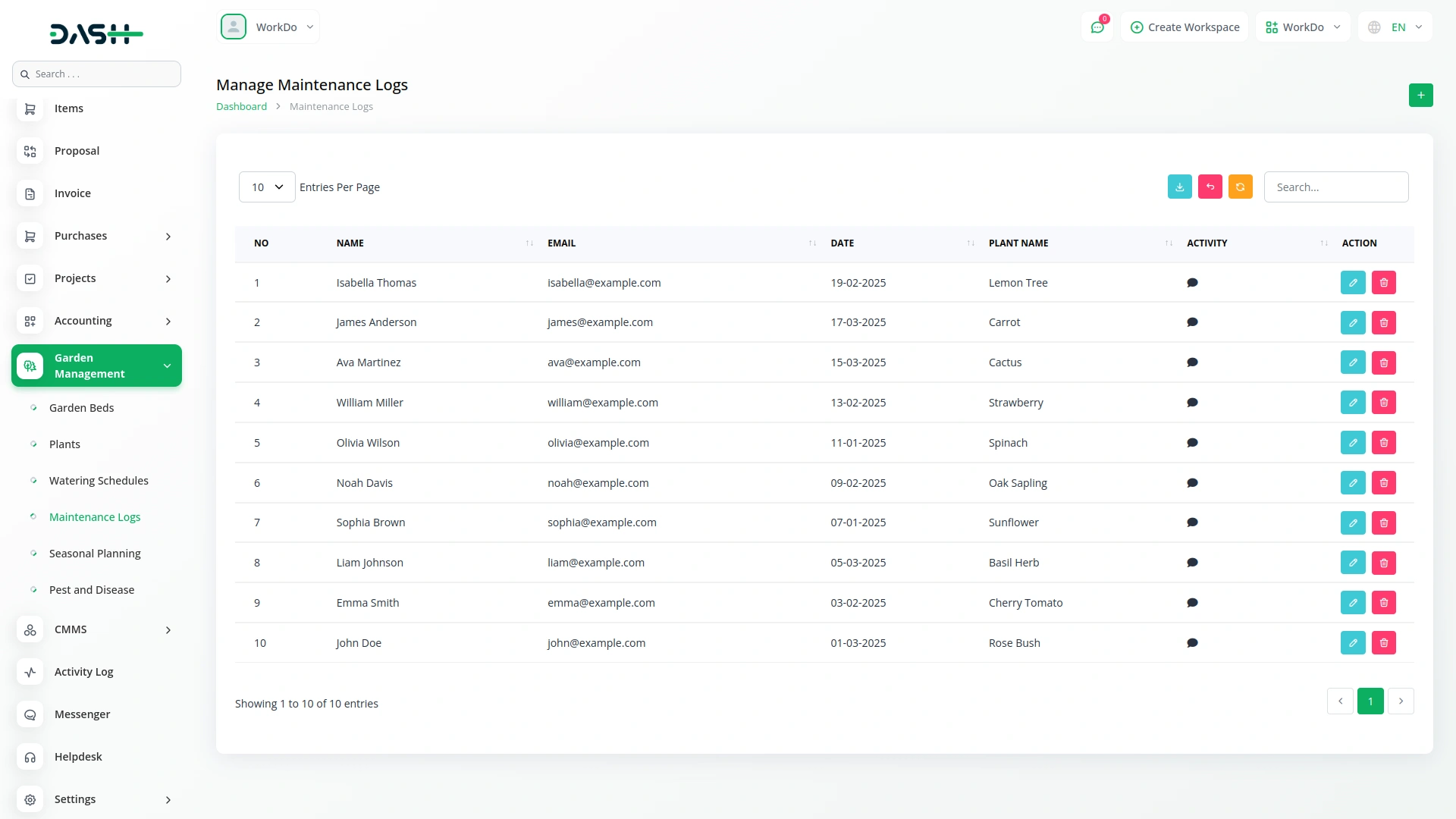Toggle sorting on the PLANT NAME column
Screen dimensions: 1456x819
click(1166, 243)
